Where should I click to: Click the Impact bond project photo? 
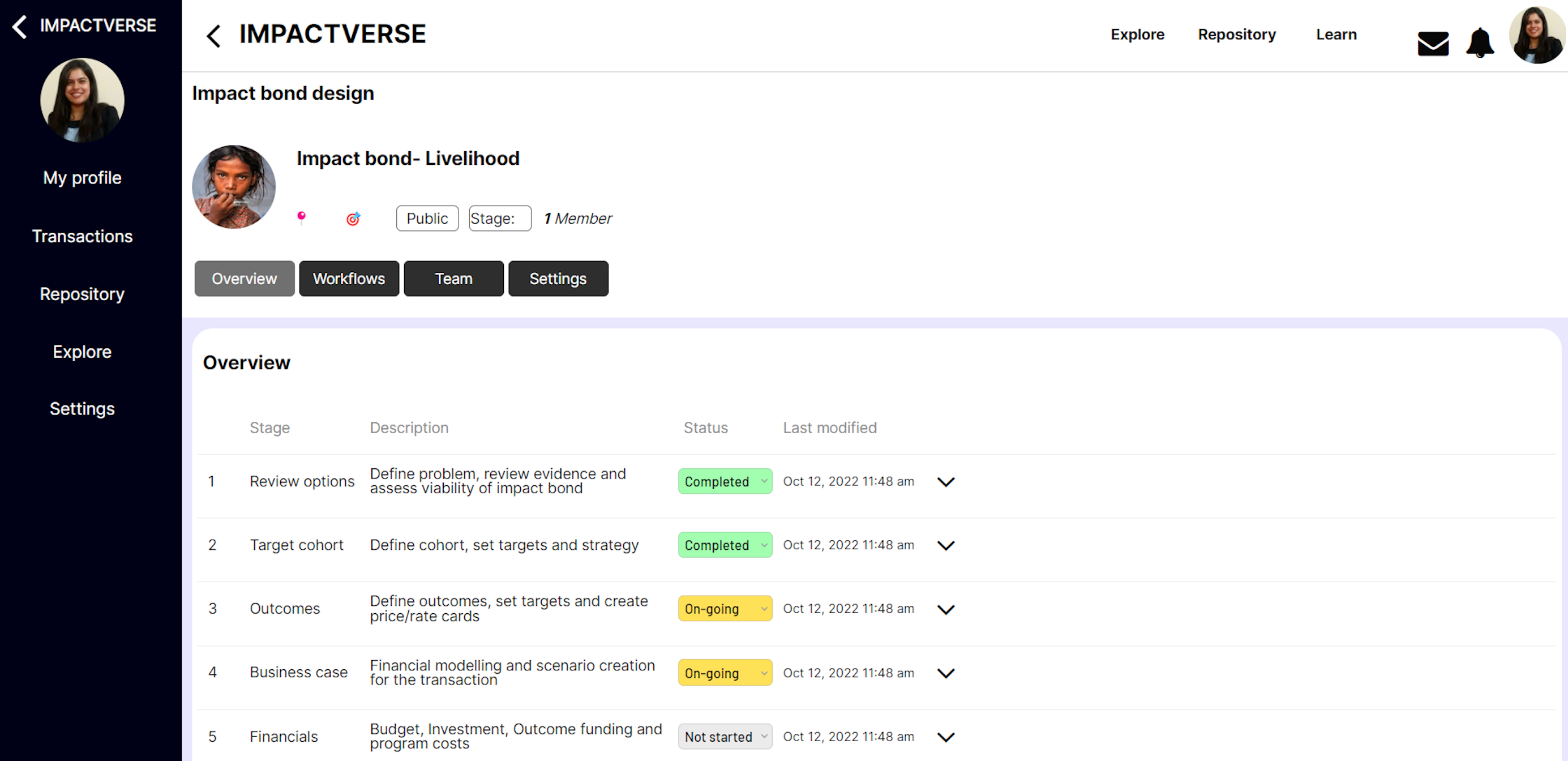click(x=234, y=187)
